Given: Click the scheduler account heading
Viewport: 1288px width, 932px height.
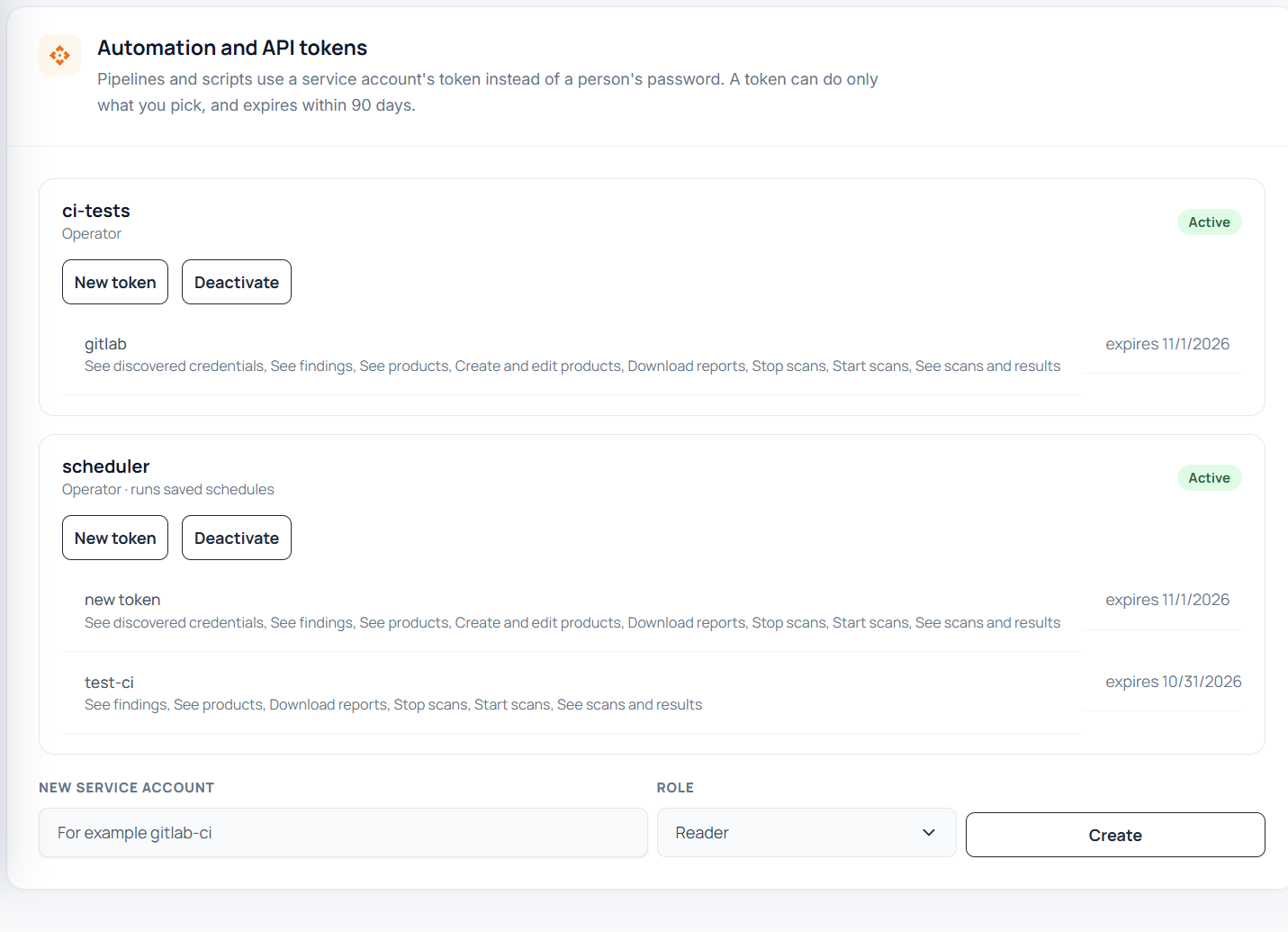Looking at the screenshot, I should [106, 466].
